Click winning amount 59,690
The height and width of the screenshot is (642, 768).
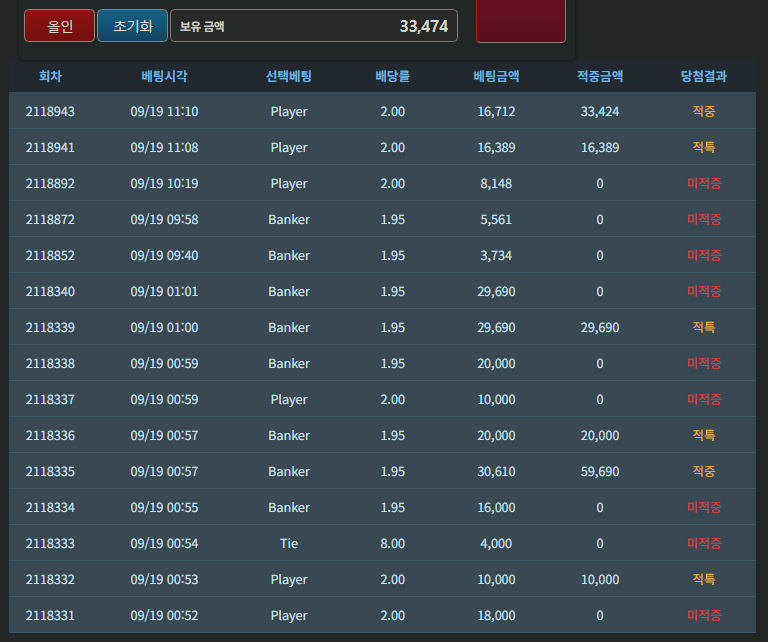click(x=600, y=471)
